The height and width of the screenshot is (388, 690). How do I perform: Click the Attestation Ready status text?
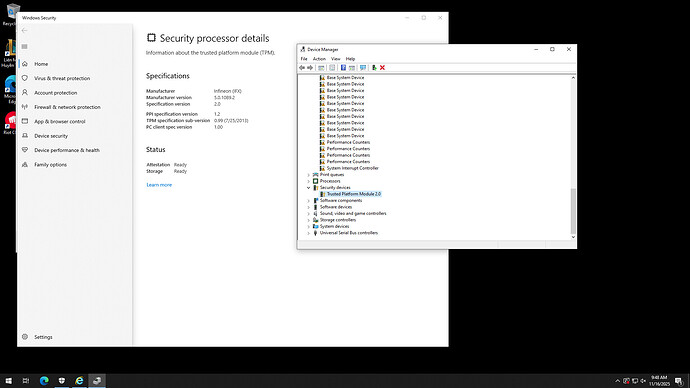pyautogui.click(x=180, y=165)
